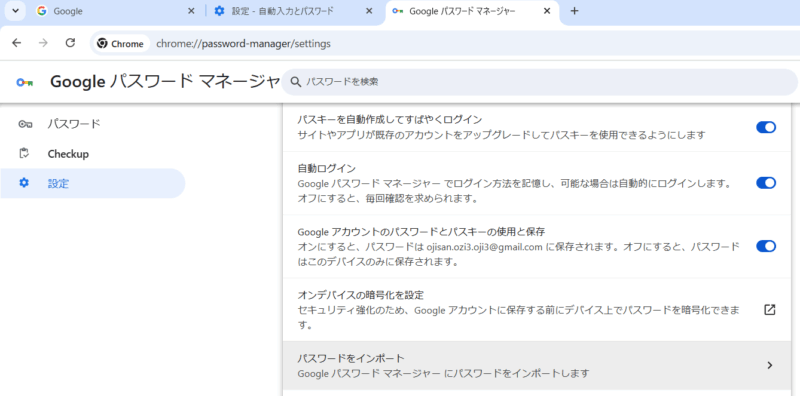Click the gear icon beside 設定

pos(24,183)
